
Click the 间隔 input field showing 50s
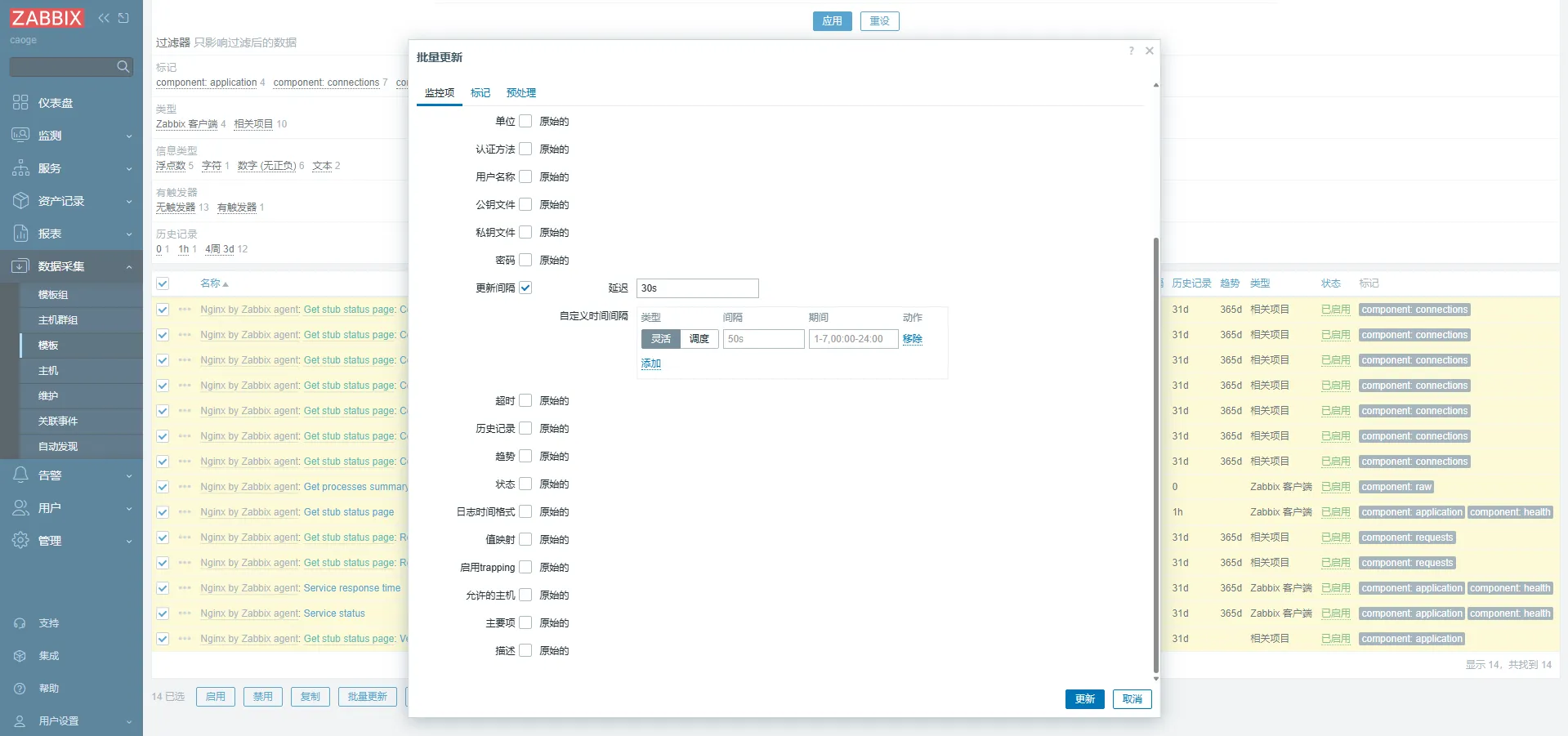pyautogui.click(x=764, y=339)
